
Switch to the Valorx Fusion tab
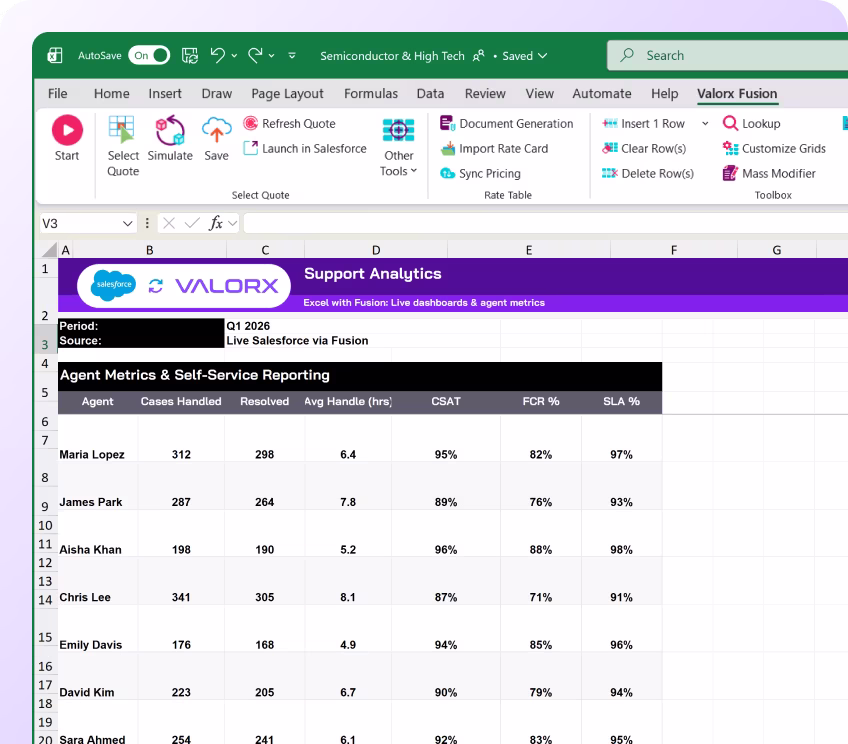(737, 94)
